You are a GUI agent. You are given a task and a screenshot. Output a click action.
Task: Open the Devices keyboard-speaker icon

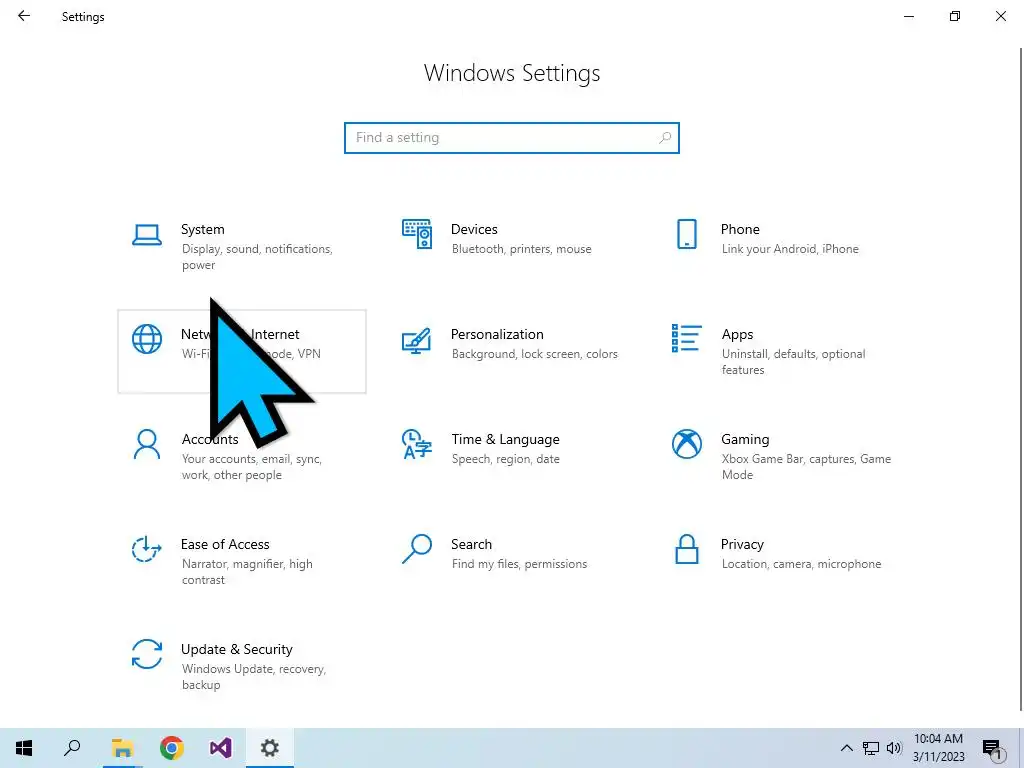[x=417, y=234]
